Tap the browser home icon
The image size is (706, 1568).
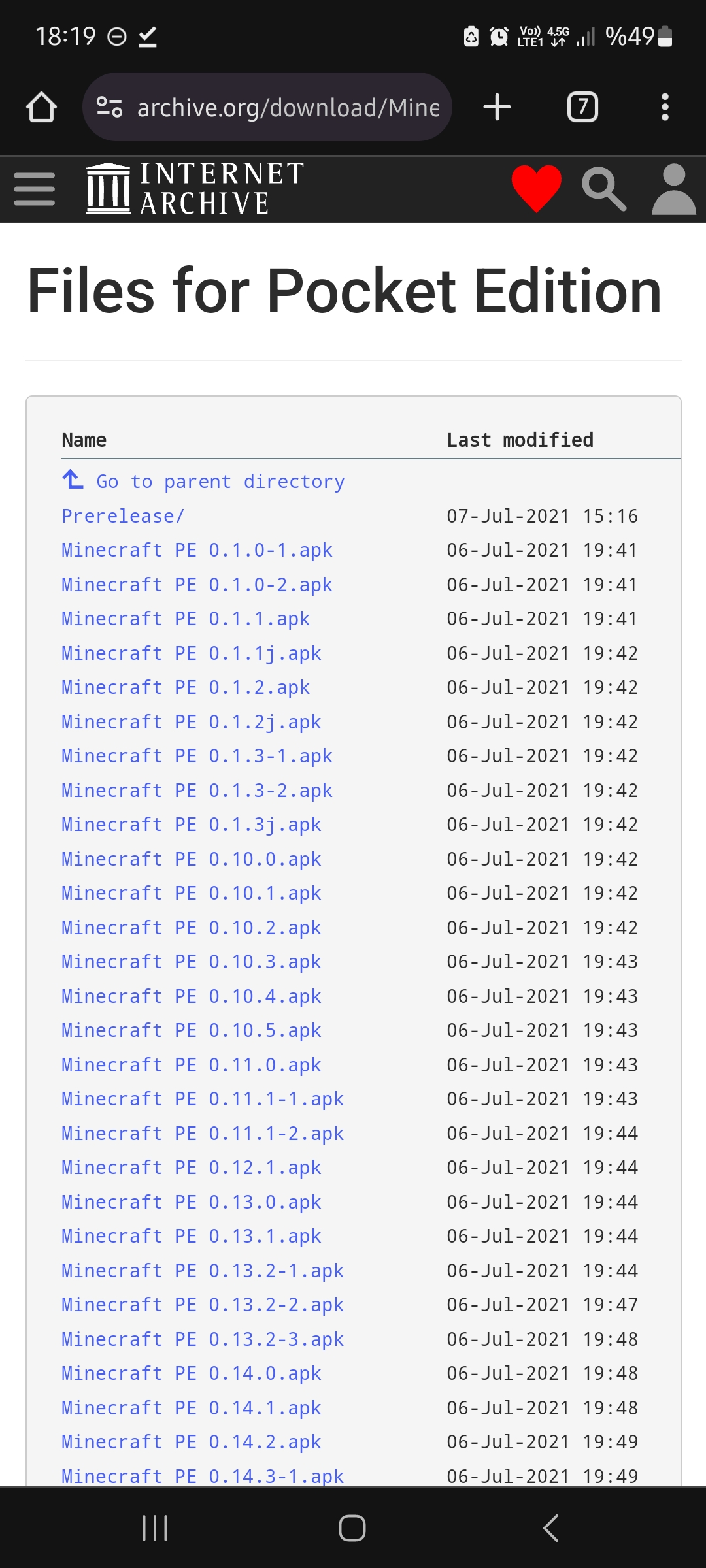tap(41, 107)
